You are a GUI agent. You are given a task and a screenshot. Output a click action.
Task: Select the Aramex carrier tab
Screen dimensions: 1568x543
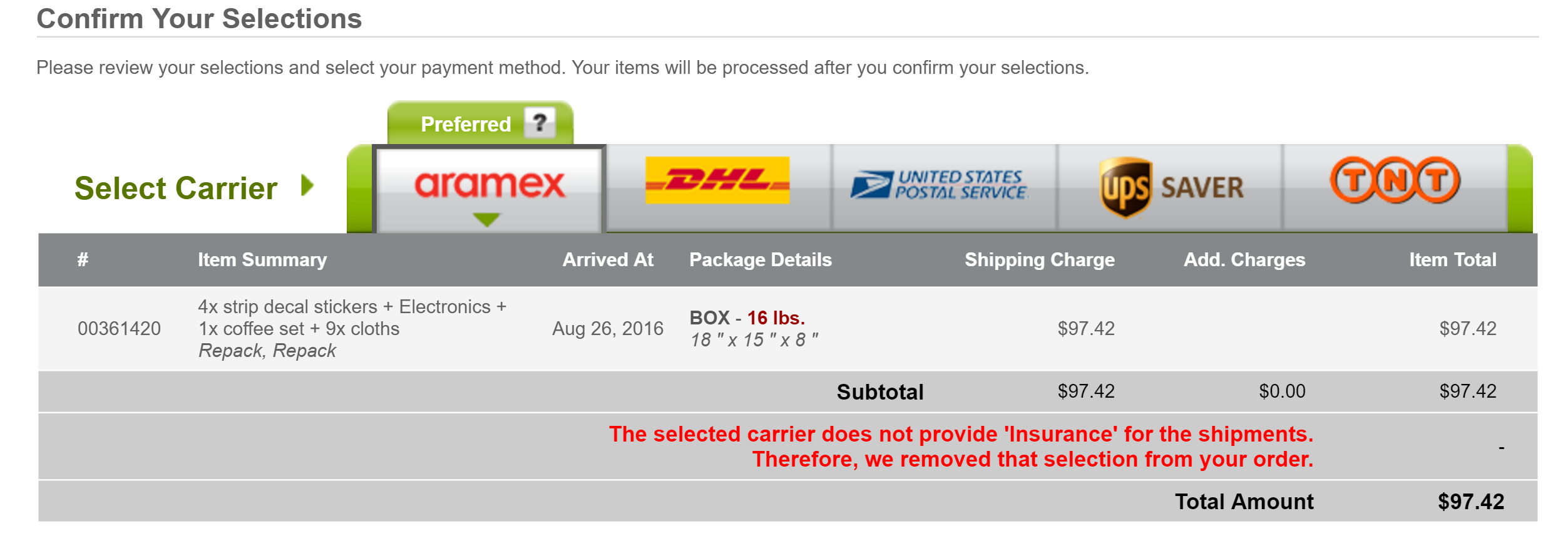tap(489, 189)
